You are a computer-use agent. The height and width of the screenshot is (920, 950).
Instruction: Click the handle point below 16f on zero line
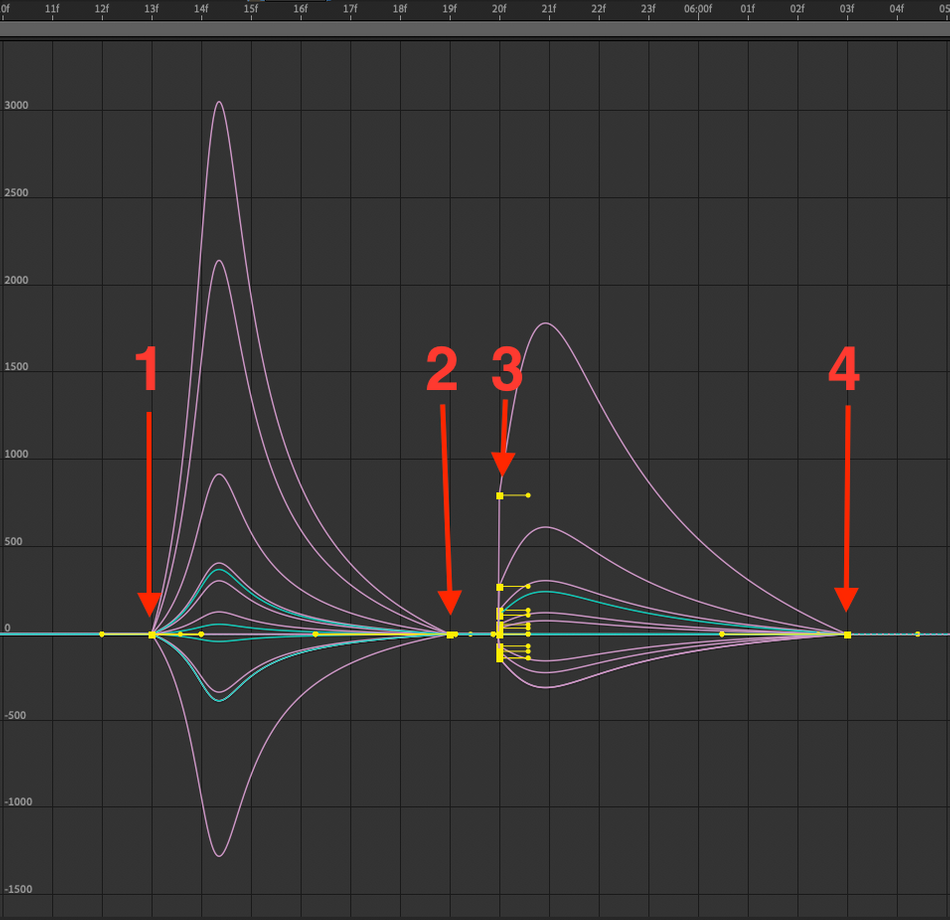tap(315, 635)
